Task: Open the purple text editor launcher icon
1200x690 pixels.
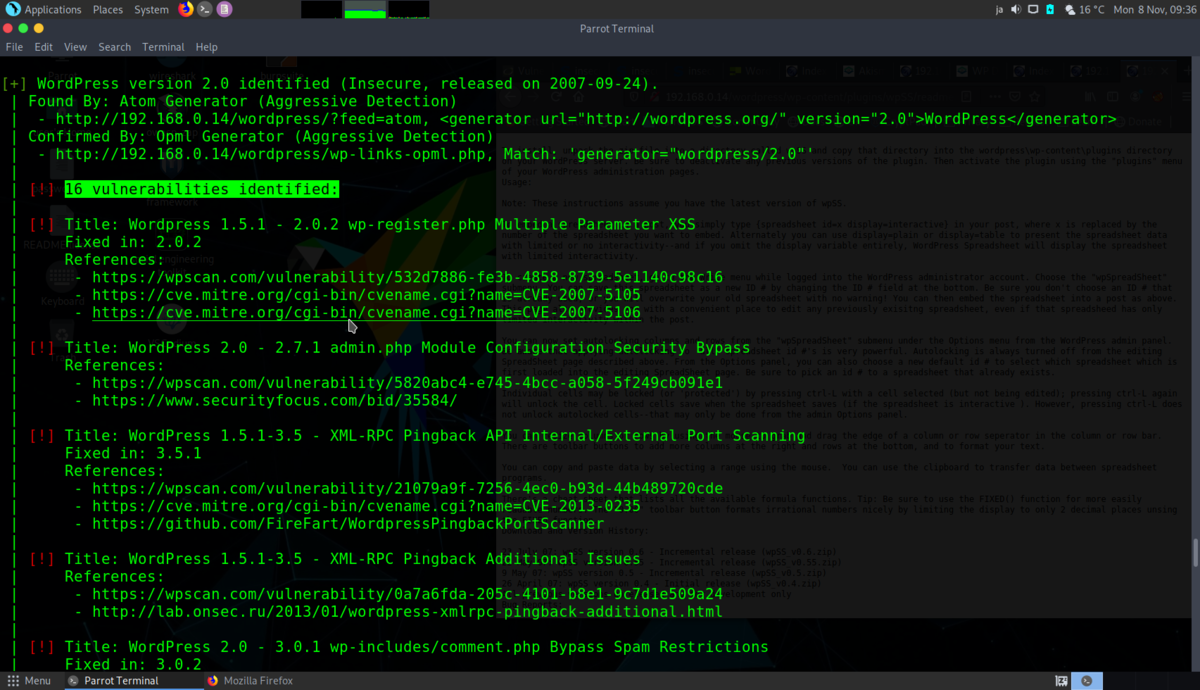Action: 224,9
